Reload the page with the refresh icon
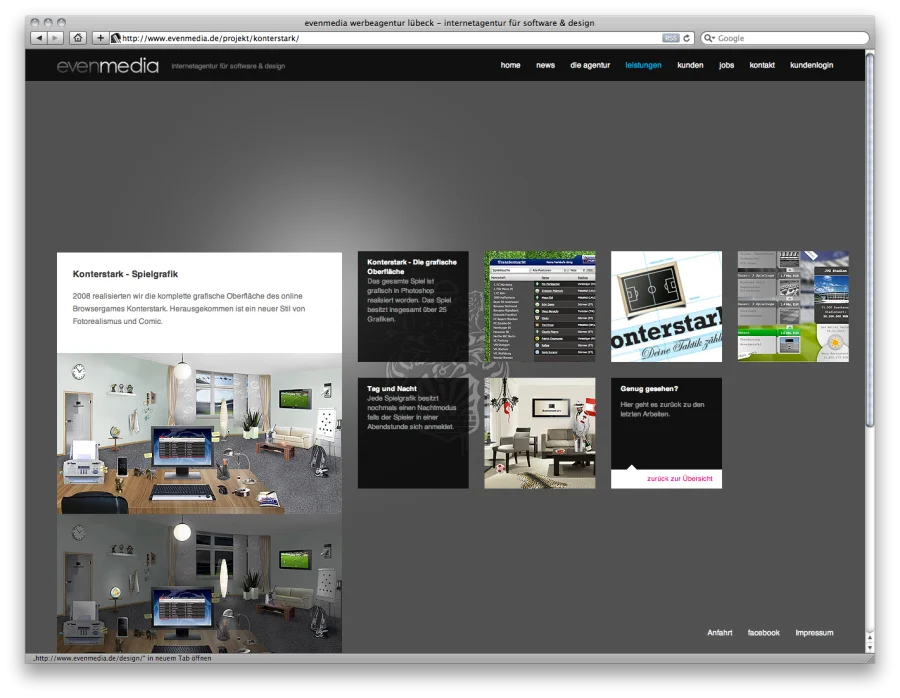 687,38
